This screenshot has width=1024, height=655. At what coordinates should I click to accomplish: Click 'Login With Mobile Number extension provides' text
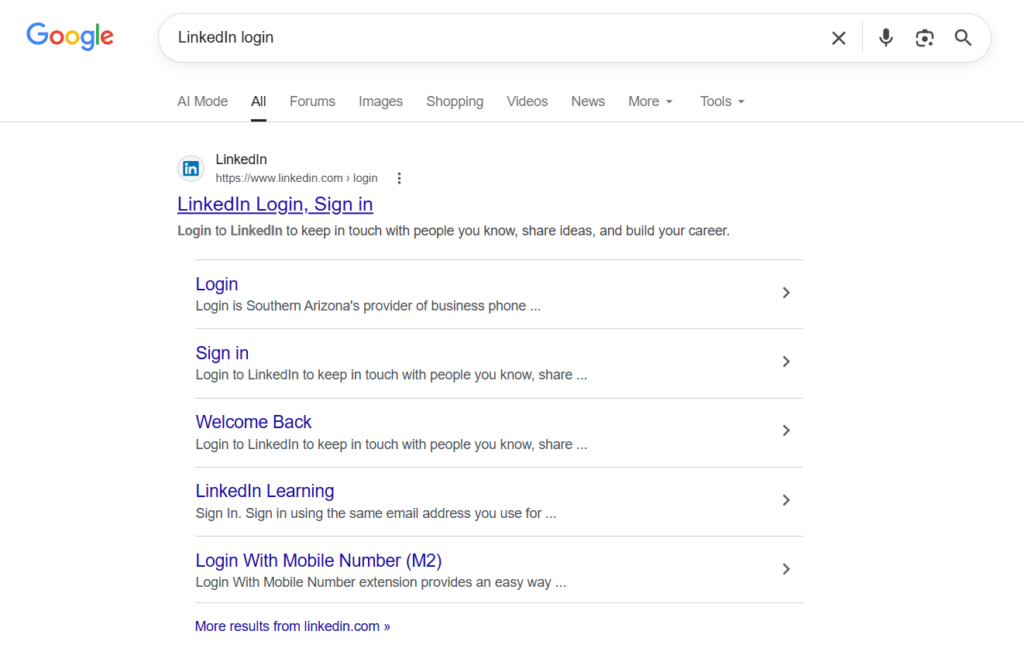click(x=381, y=582)
